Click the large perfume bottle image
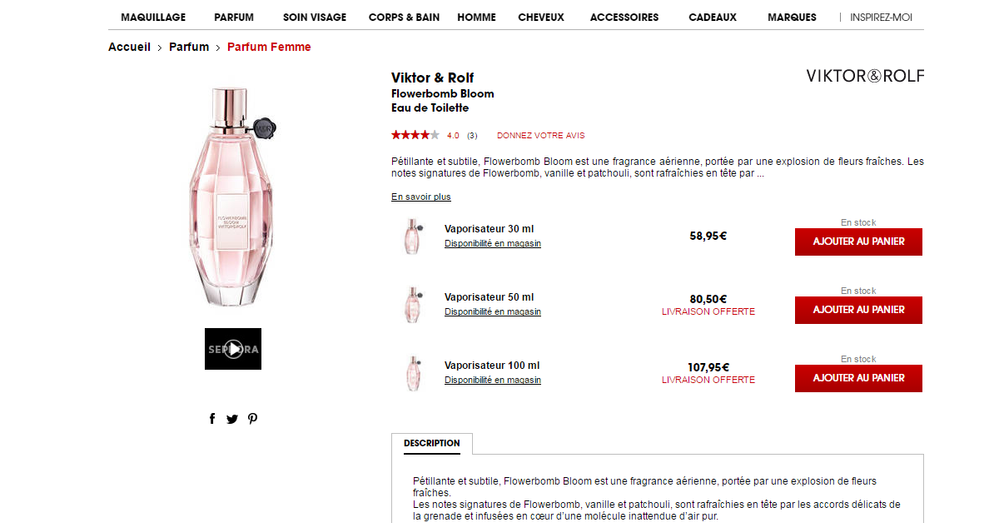Screen dimensions: 999x523 point(232,197)
